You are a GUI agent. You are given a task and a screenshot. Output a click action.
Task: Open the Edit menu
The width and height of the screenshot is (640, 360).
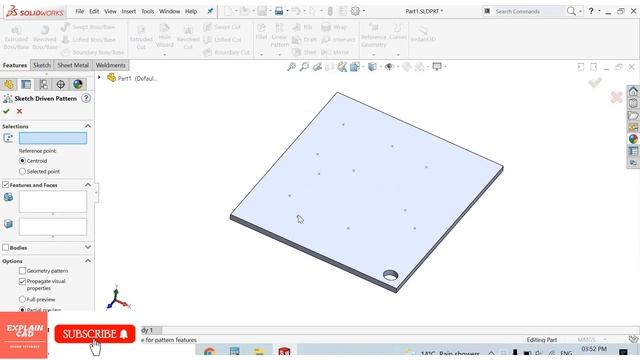(94, 11)
